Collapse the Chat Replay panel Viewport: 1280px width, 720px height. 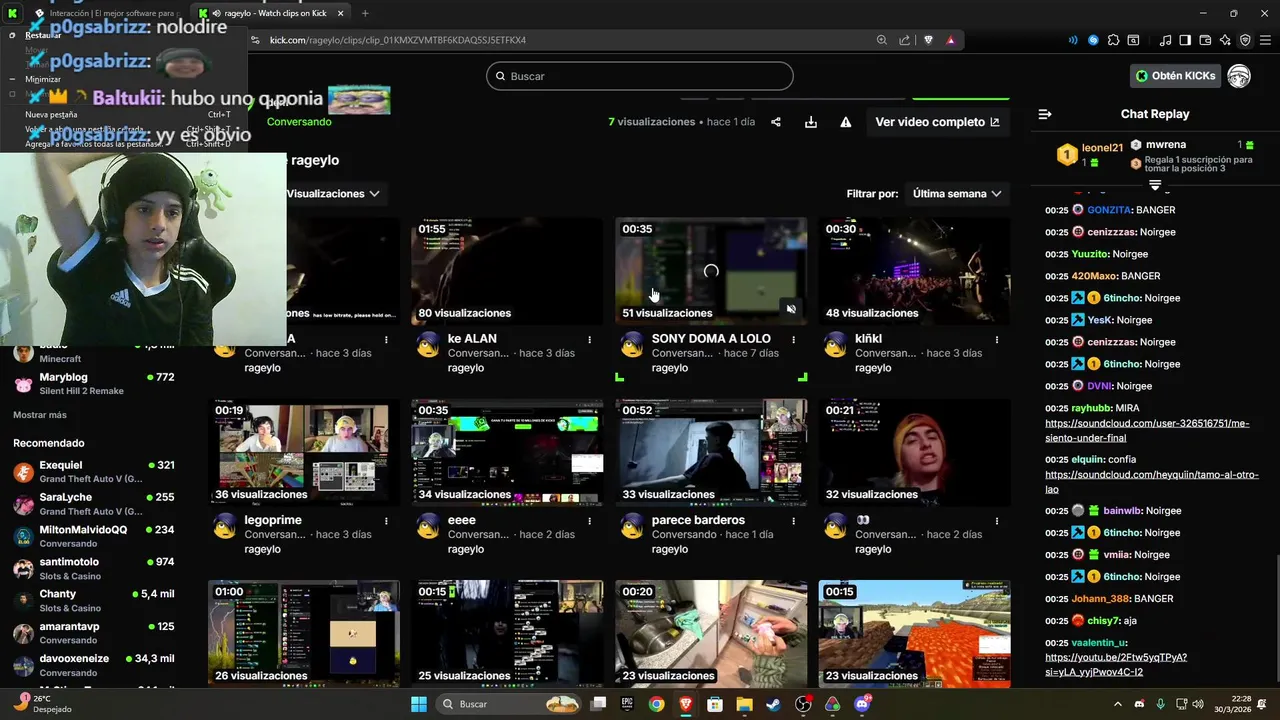pos(1045,114)
